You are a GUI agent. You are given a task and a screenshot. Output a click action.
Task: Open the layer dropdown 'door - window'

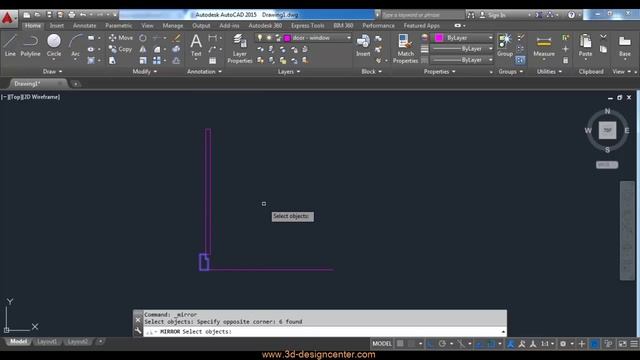click(x=304, y=38)
